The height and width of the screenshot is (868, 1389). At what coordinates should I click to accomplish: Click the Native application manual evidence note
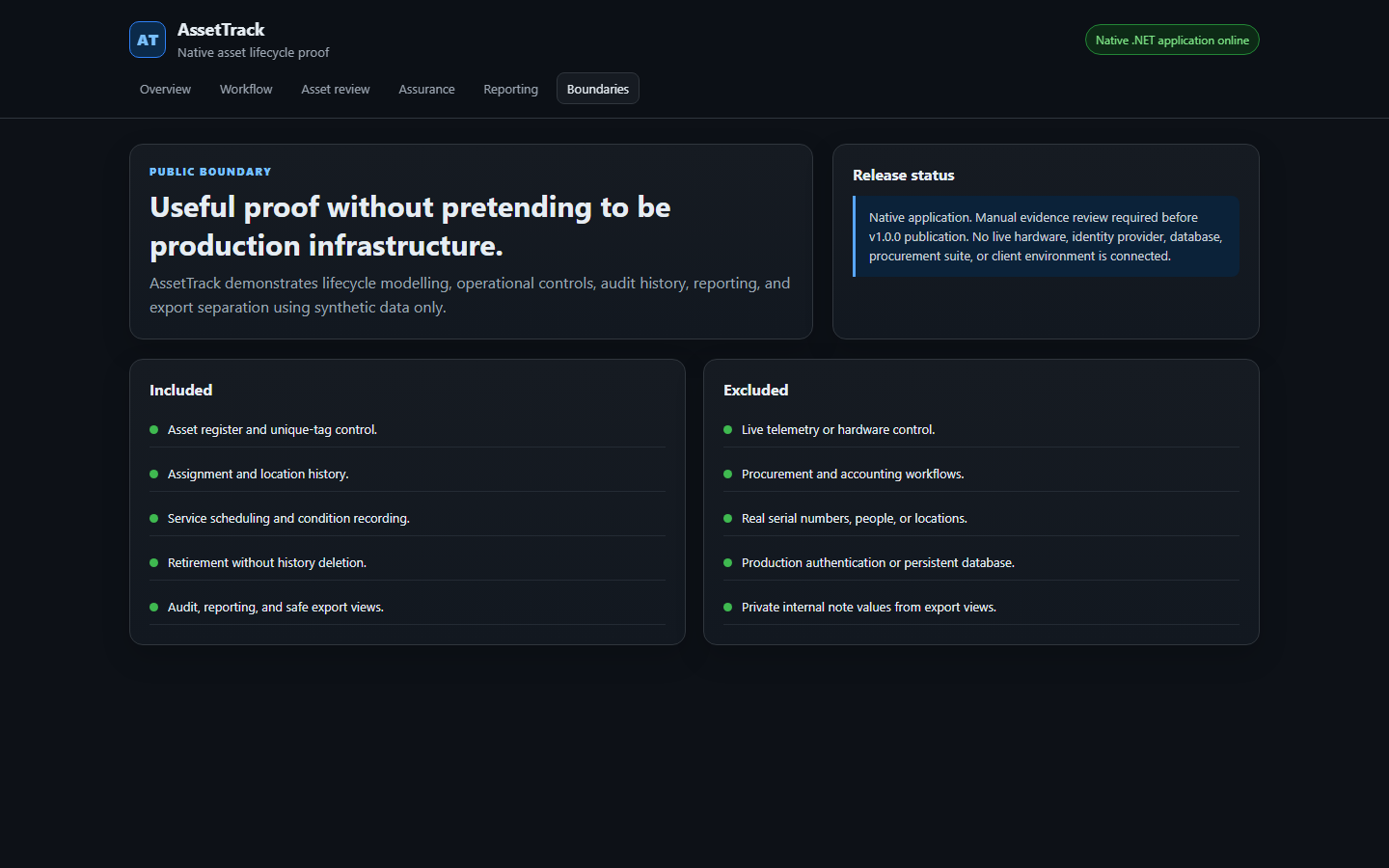coord(1046,236)
